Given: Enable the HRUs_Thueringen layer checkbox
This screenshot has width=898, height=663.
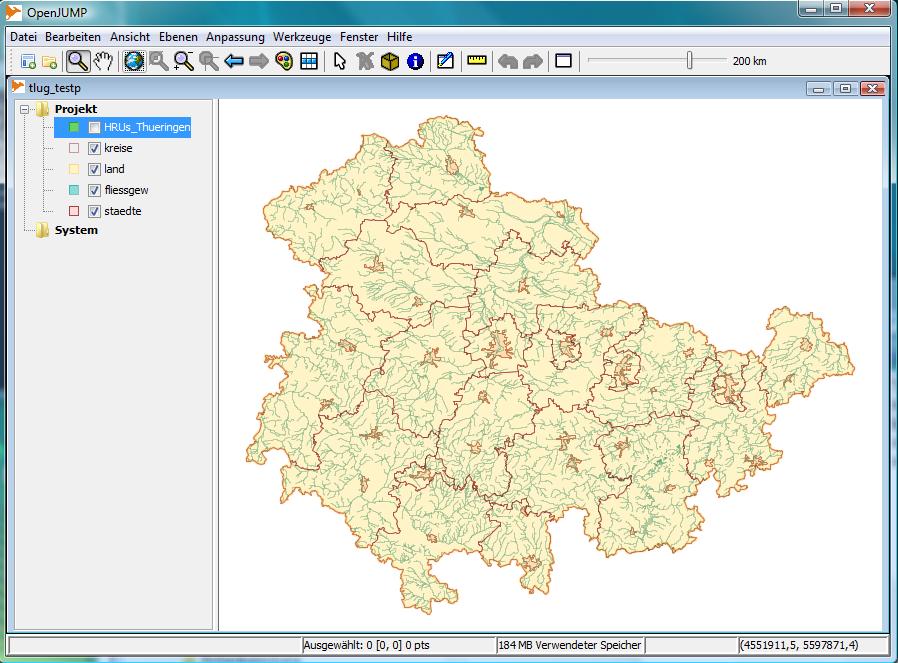Looking at the screenshot, I should tap(94, 128).
